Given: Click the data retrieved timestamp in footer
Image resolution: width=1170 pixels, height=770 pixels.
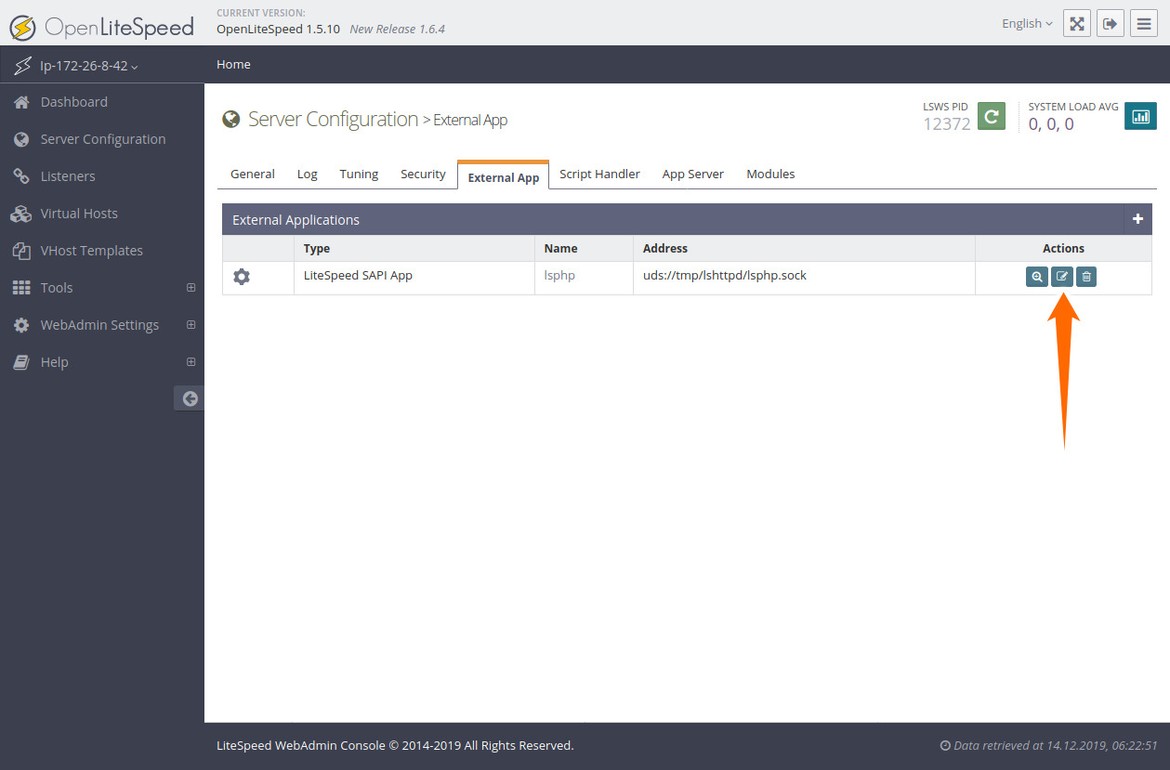Looking at the screenshot, I should [x=1048, y=745].
